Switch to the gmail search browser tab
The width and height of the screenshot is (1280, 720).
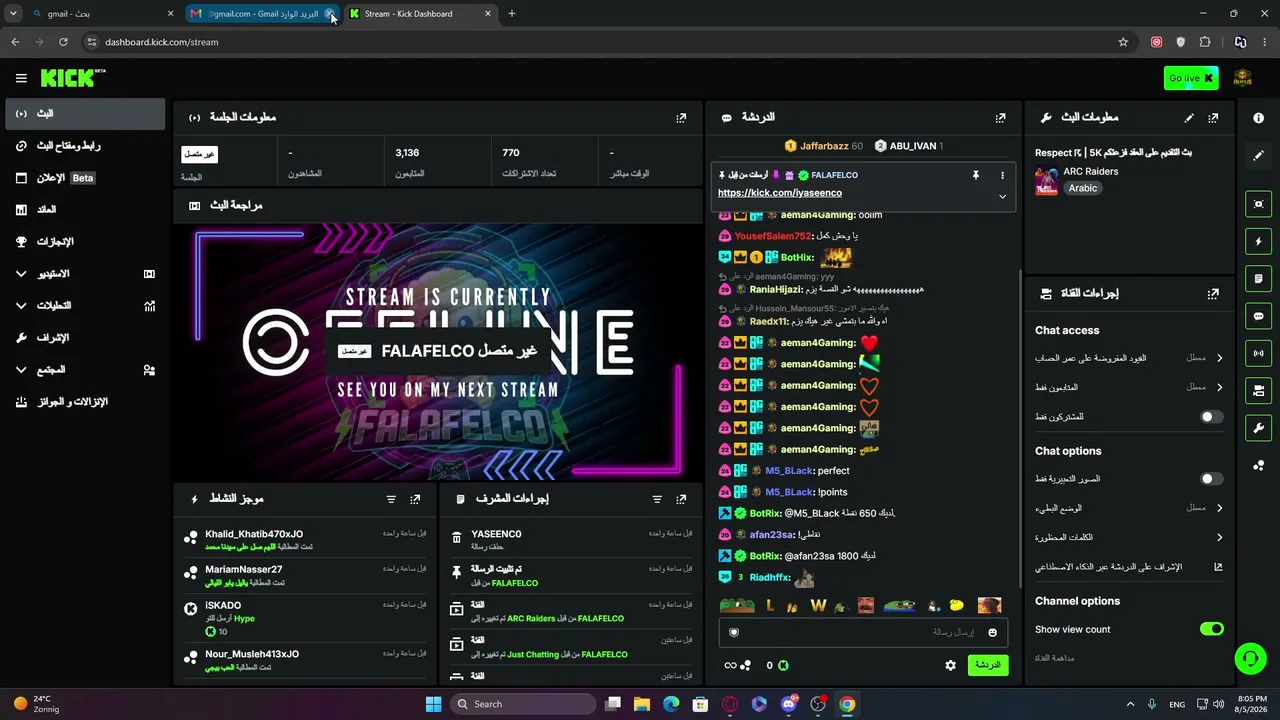click(x=100, y=14)
